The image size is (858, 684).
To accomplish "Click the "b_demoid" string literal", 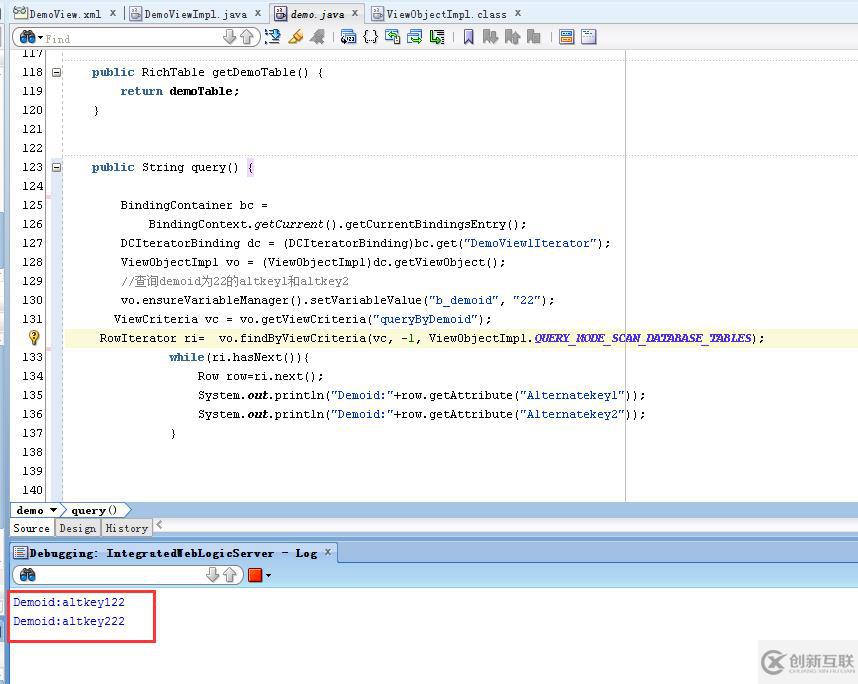I will click(463, 300).
